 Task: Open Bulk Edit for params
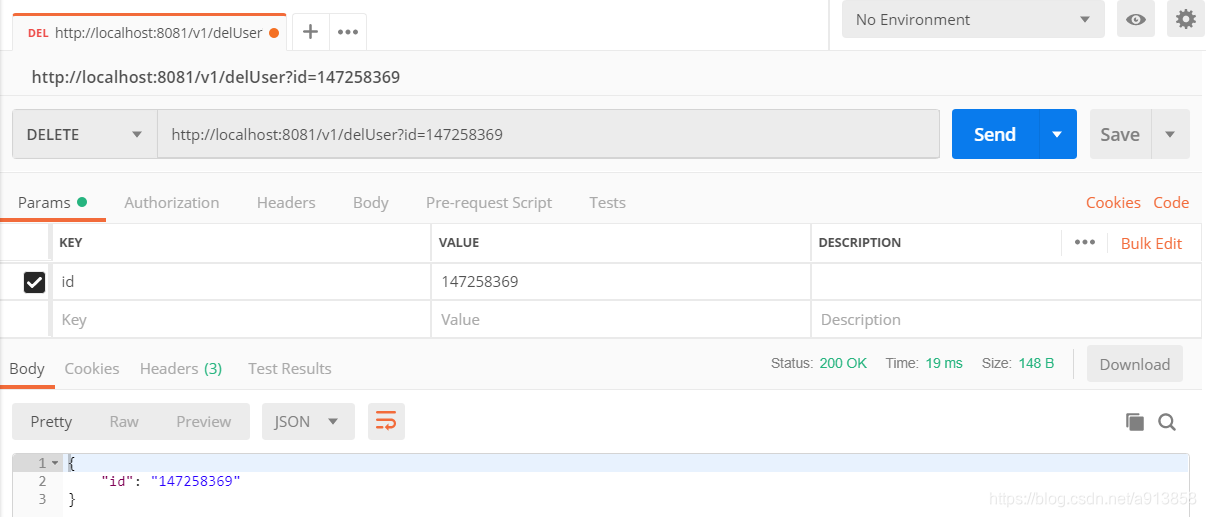[1151, 243]
